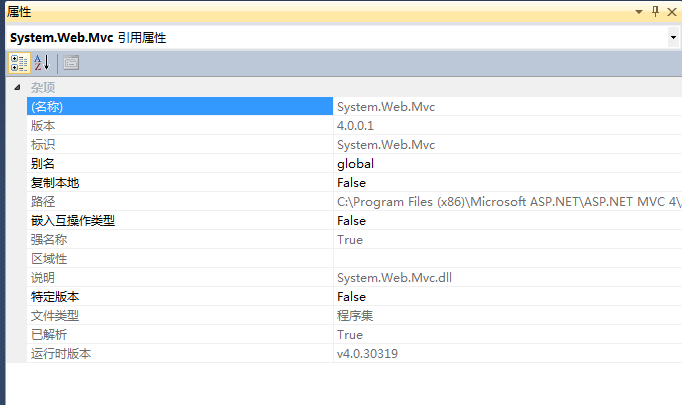The image size is (682, 405).
Task: Click the False value for 嵌入互操作类型
Action: click(x=351, y=221)
